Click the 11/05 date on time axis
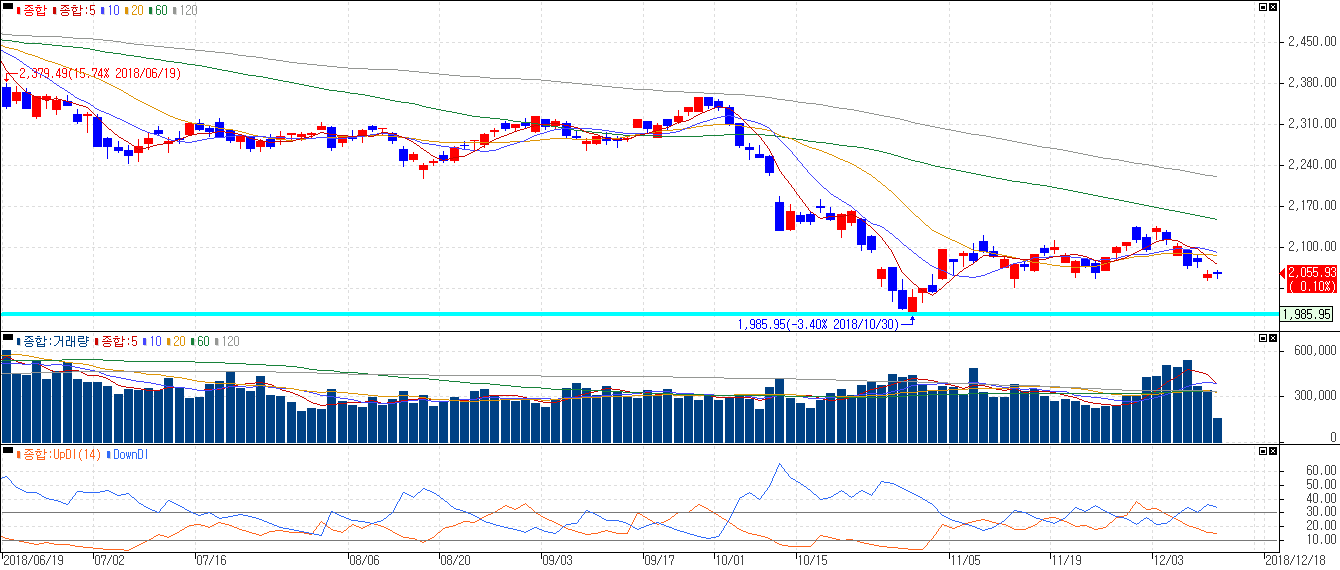 click(x=967, y=561)
